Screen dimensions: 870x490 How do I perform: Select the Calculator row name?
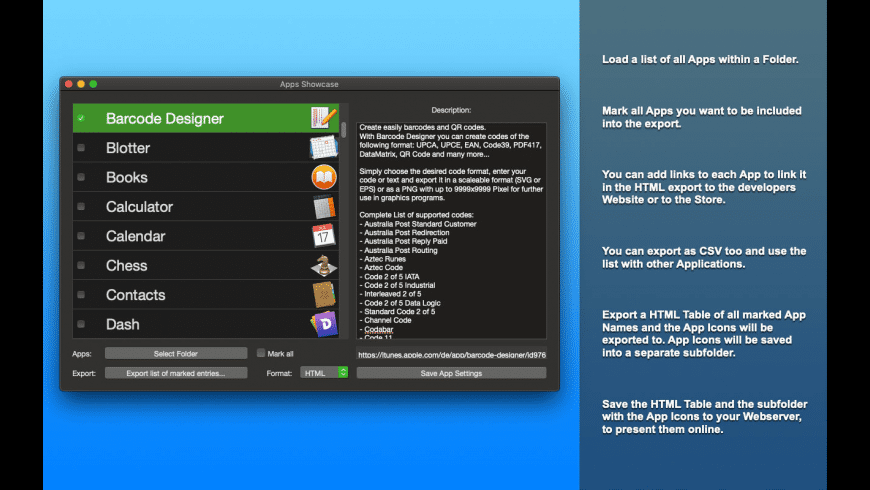coord(140,207)
